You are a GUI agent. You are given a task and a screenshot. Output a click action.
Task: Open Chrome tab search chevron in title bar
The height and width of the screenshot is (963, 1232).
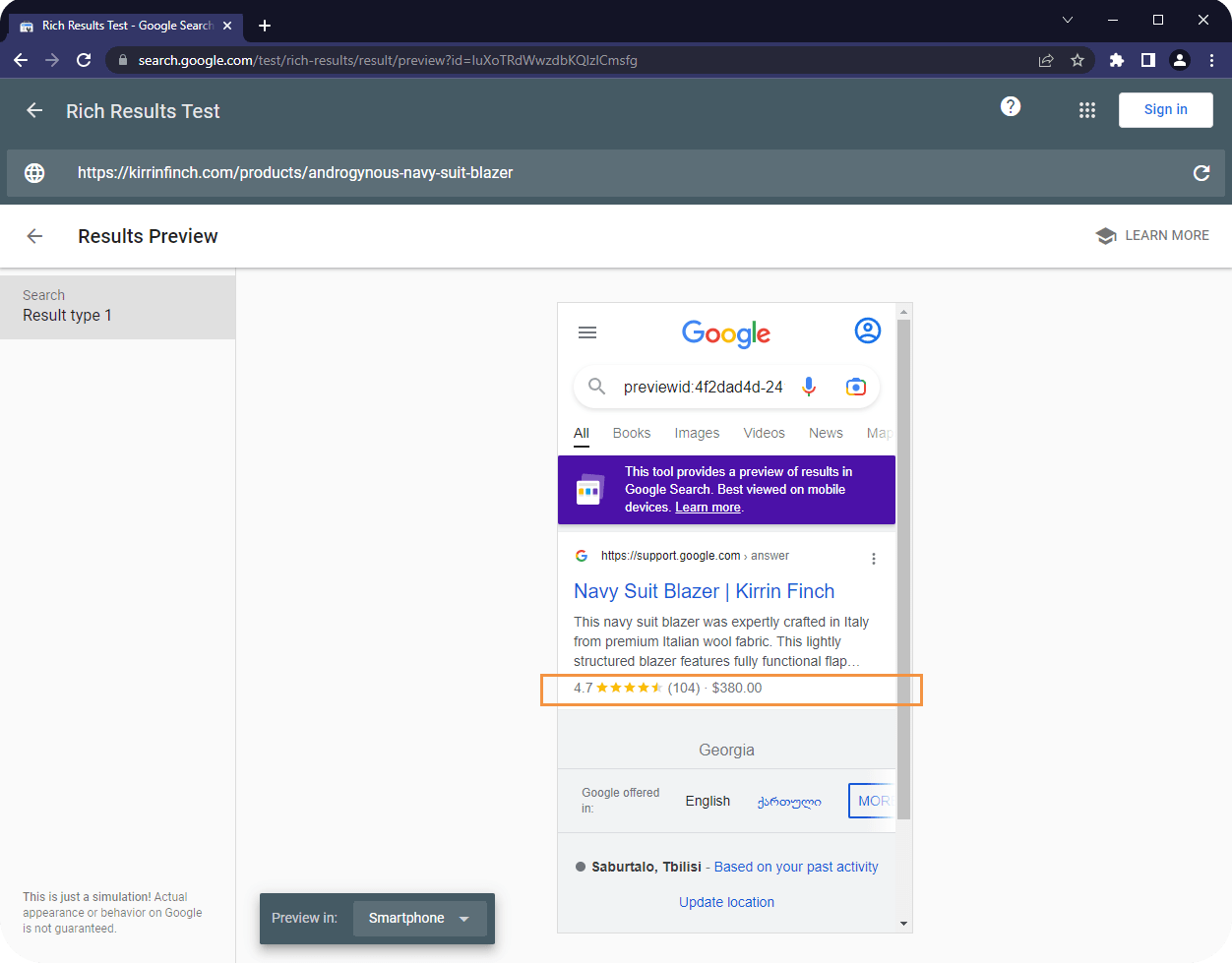click(x=1067, y=20)
